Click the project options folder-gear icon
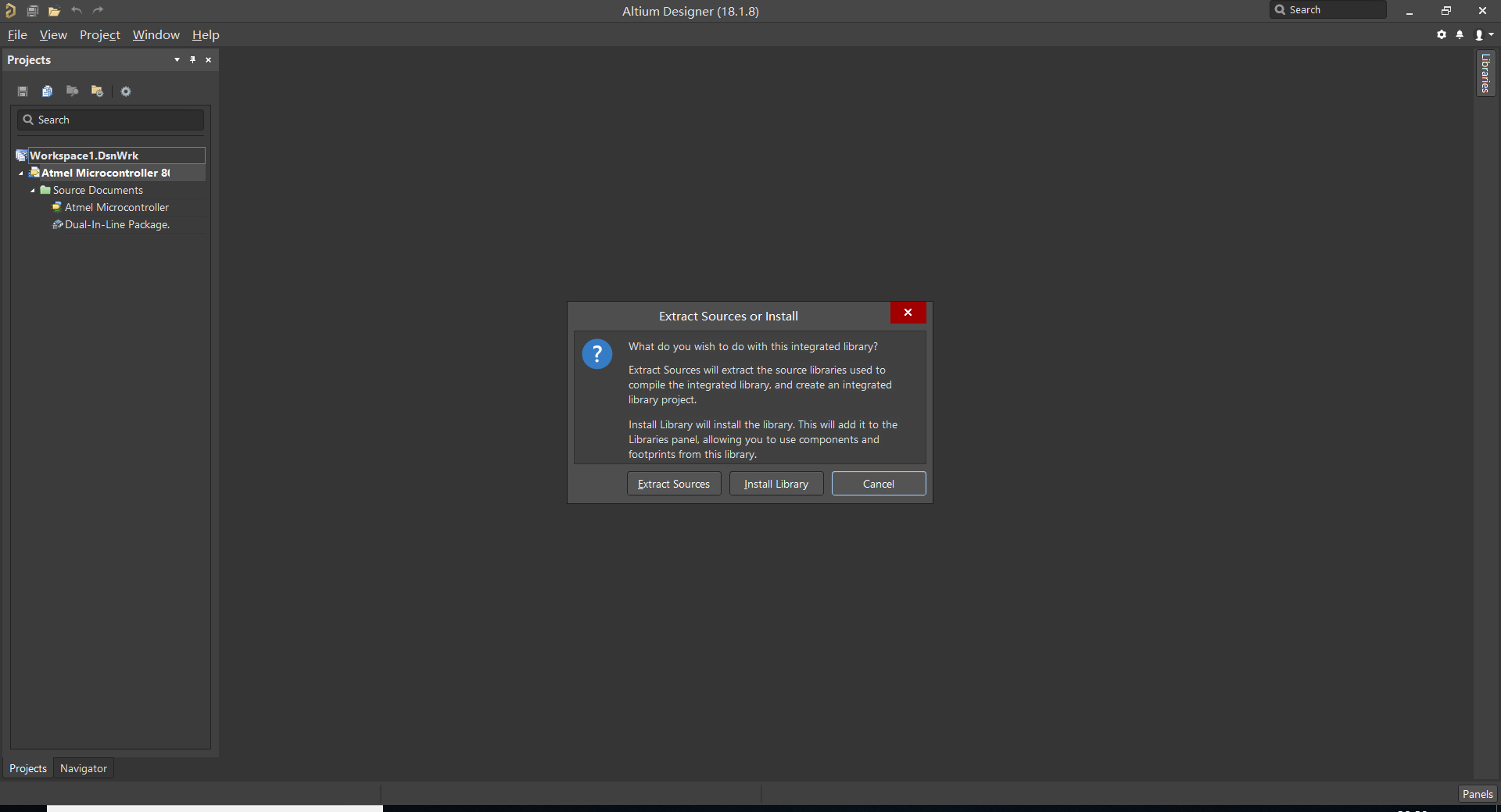1501x812 pixels. click(97, 91)
